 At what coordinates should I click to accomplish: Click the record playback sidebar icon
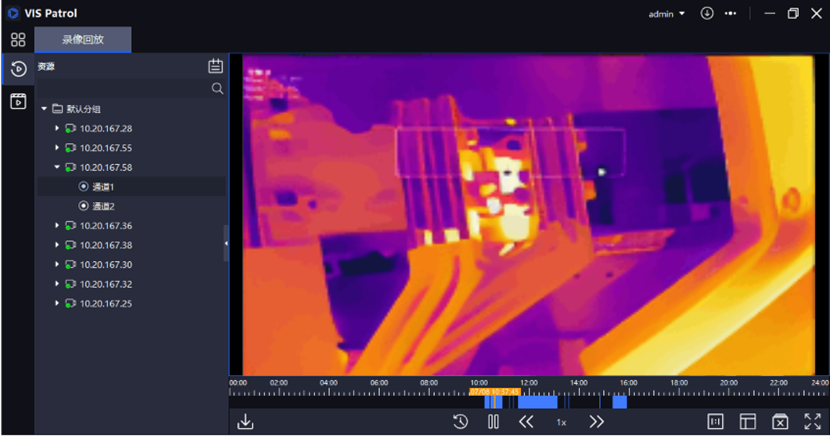pos(17,69)
